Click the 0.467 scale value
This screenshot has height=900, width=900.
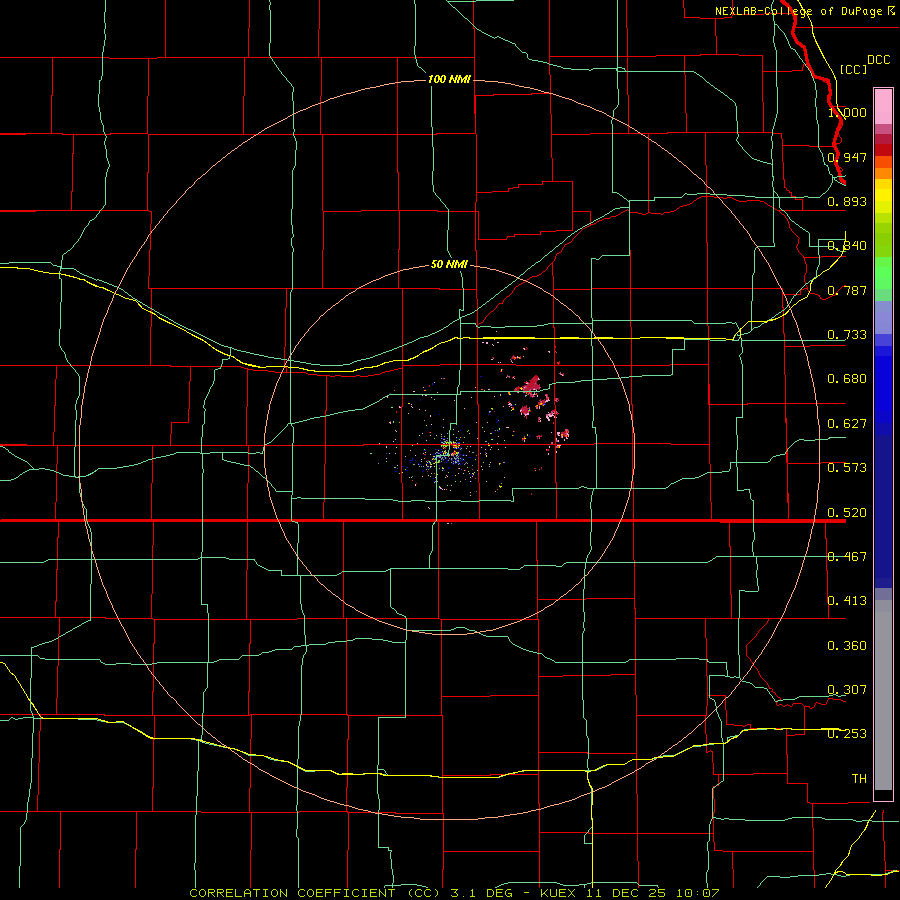click(847, 557)
